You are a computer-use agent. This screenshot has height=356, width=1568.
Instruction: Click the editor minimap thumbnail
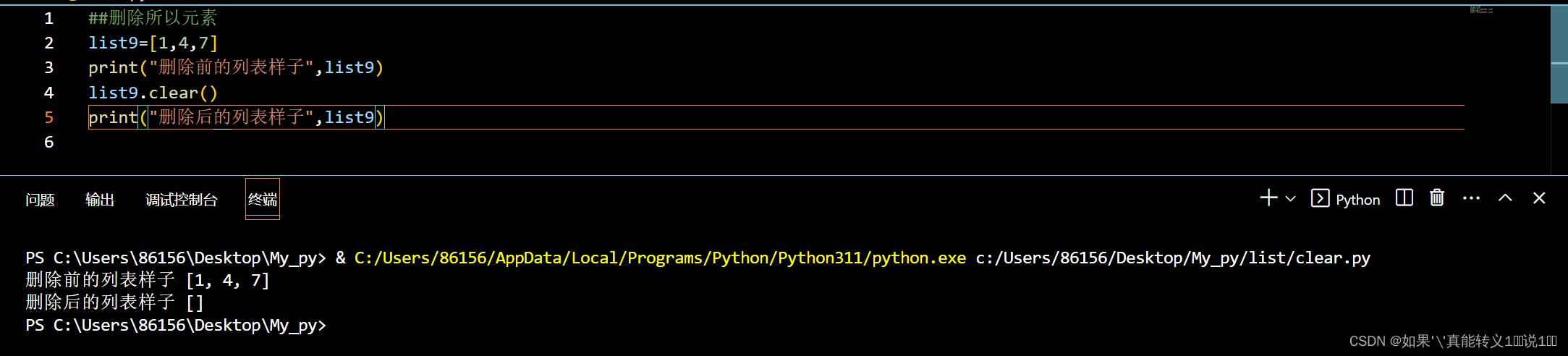point(1481,10)
